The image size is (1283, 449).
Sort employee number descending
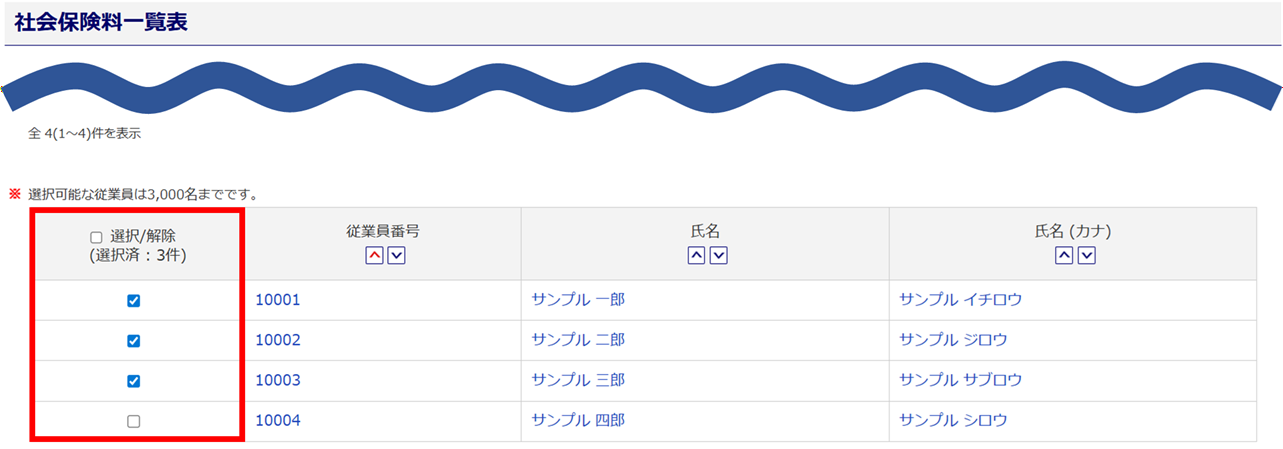coord(396,256)
